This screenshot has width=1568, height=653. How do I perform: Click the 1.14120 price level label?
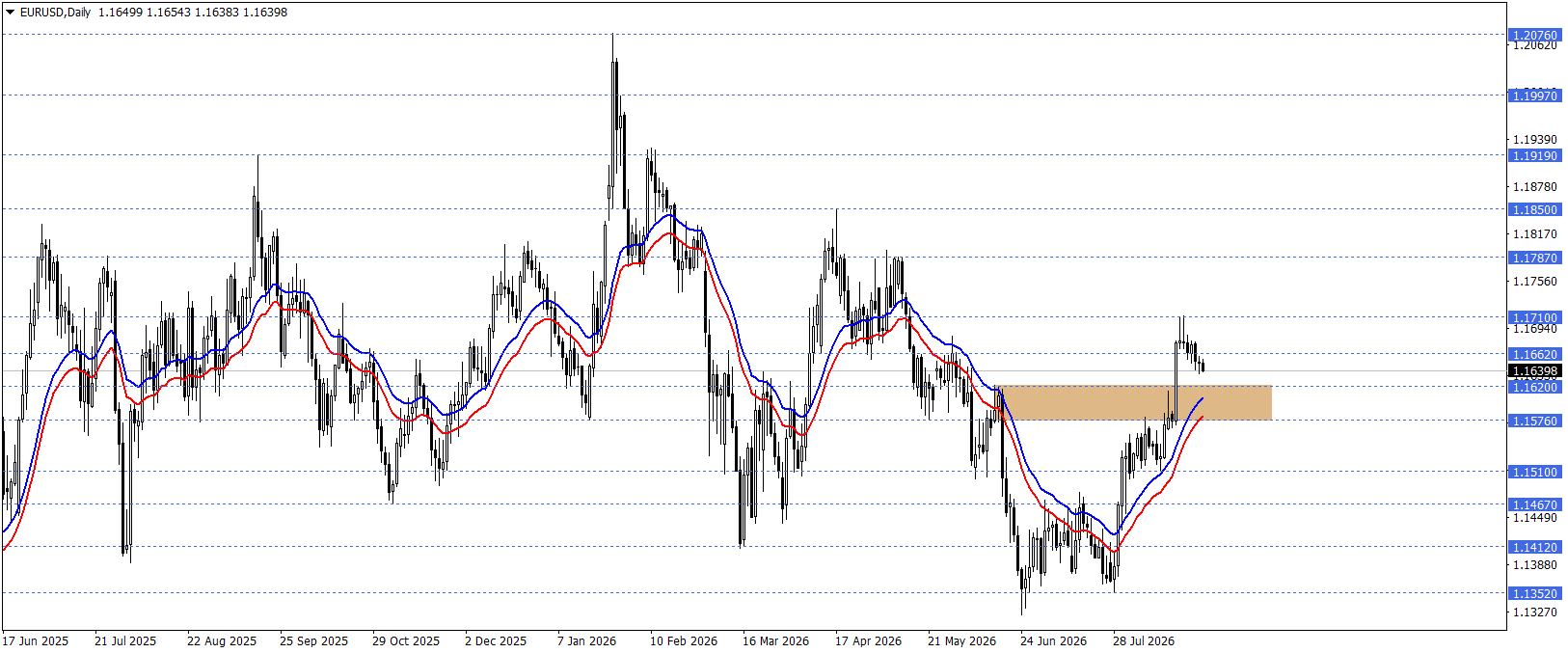tap(1534, 547)
